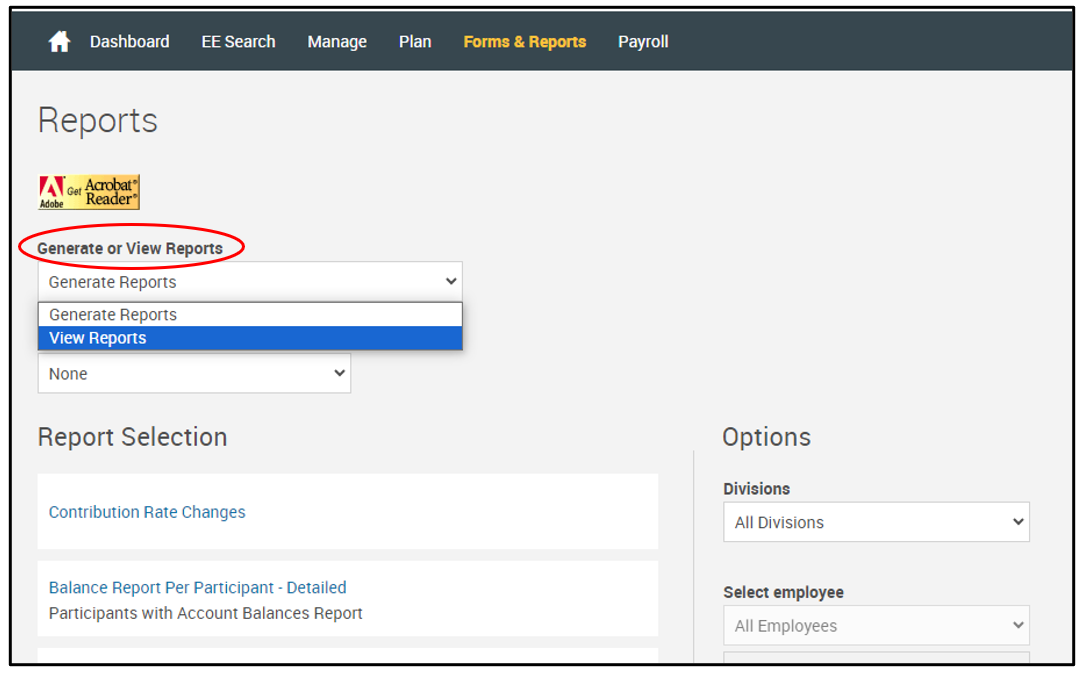Image resolution: width=1083 pixels, height=675 pixels.
Task: Click the Participants with Account Balances Report text
Action: tap(205, 613)
